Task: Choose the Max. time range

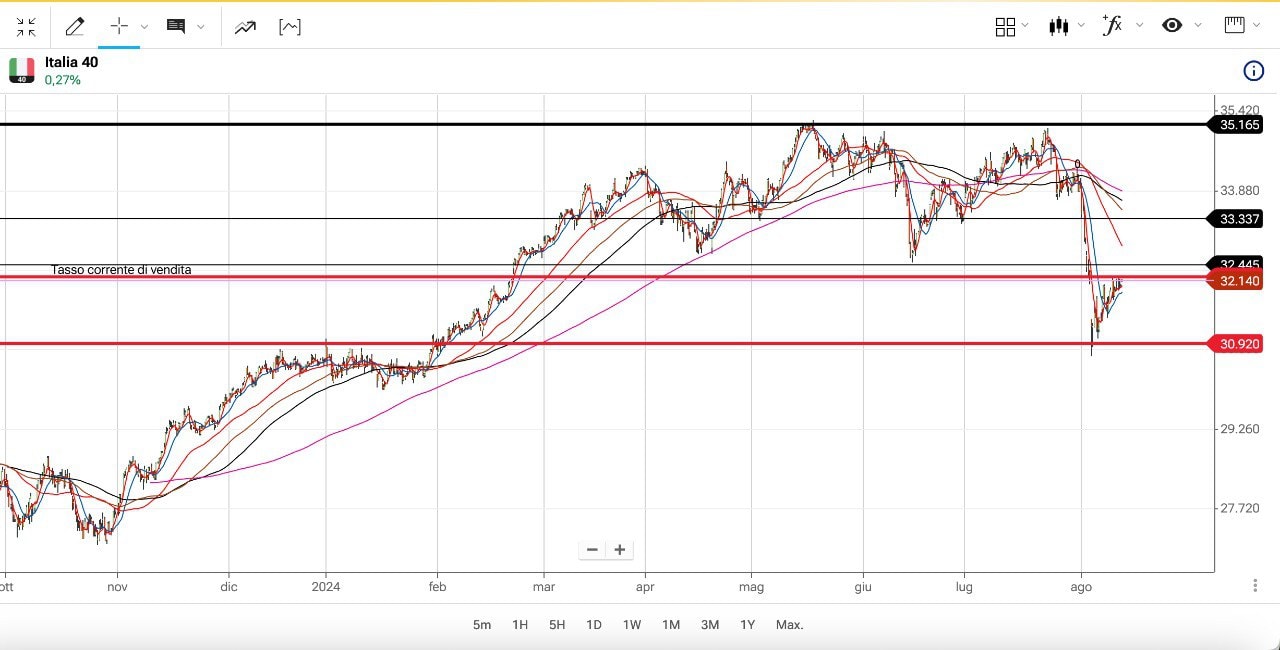Action: (789, 625)
